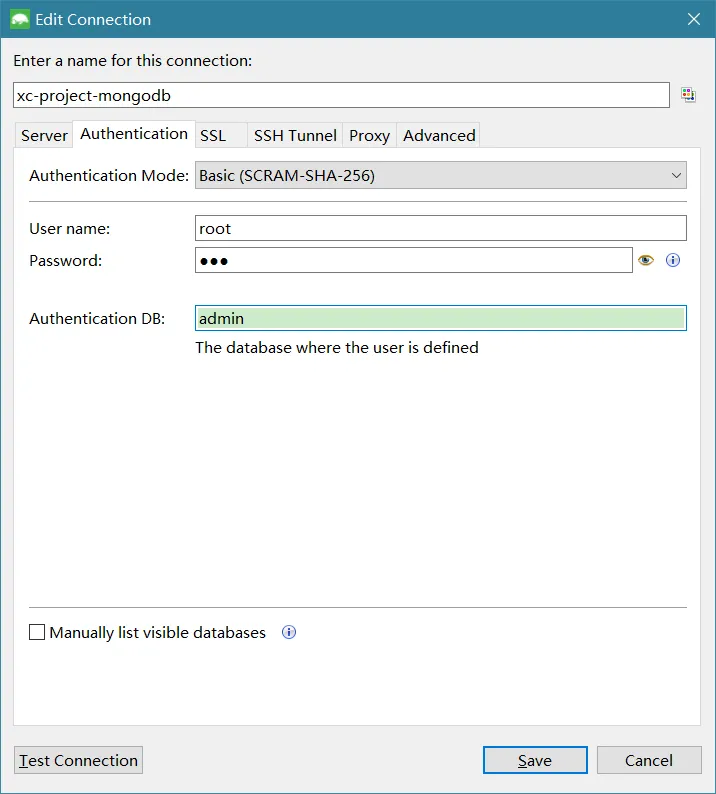This screenshot has height=794, width=716.
Task: Click the connection name text field
Action: (340, 95)
